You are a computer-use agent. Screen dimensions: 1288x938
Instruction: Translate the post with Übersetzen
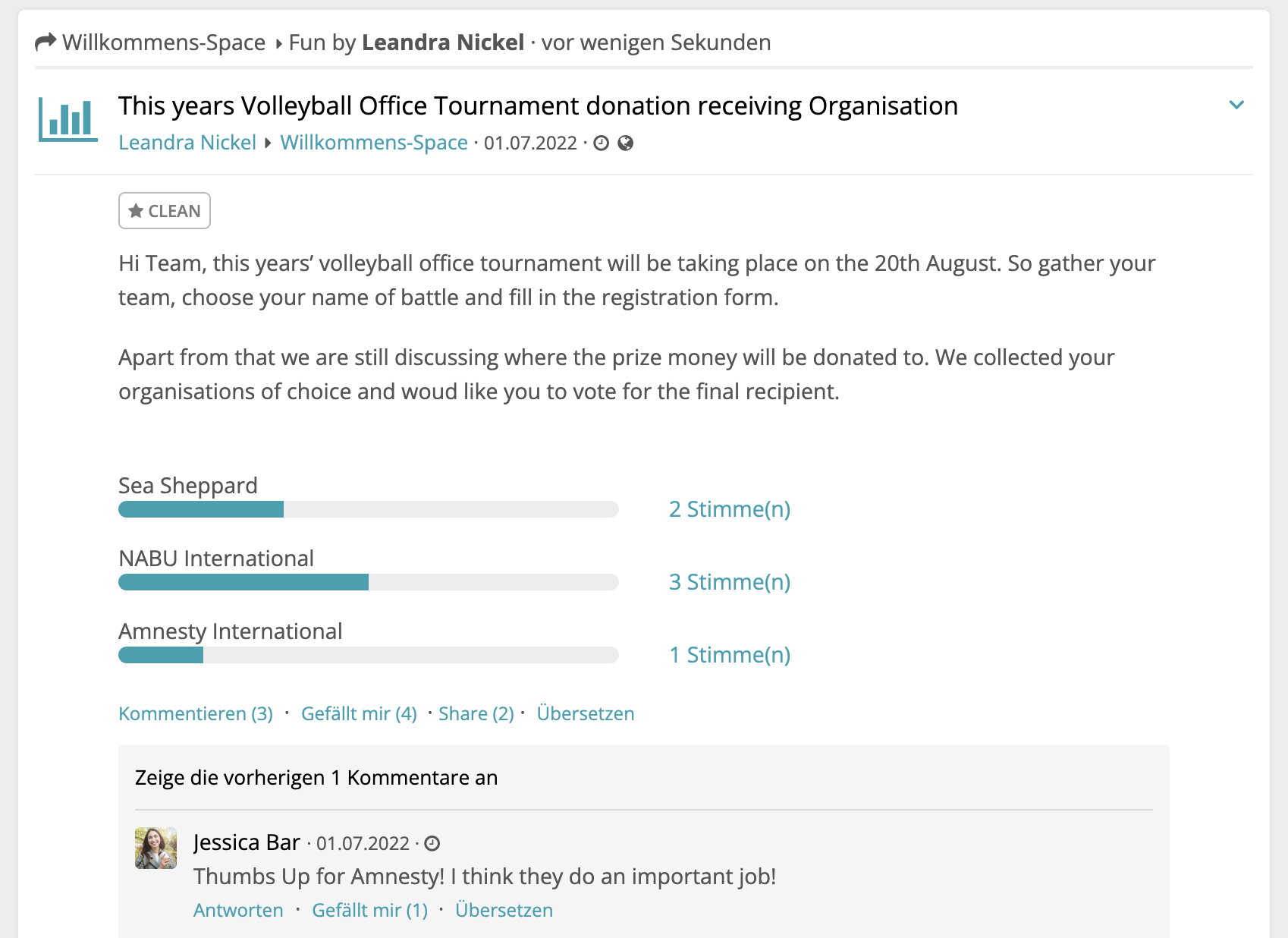tap(585, 714)
